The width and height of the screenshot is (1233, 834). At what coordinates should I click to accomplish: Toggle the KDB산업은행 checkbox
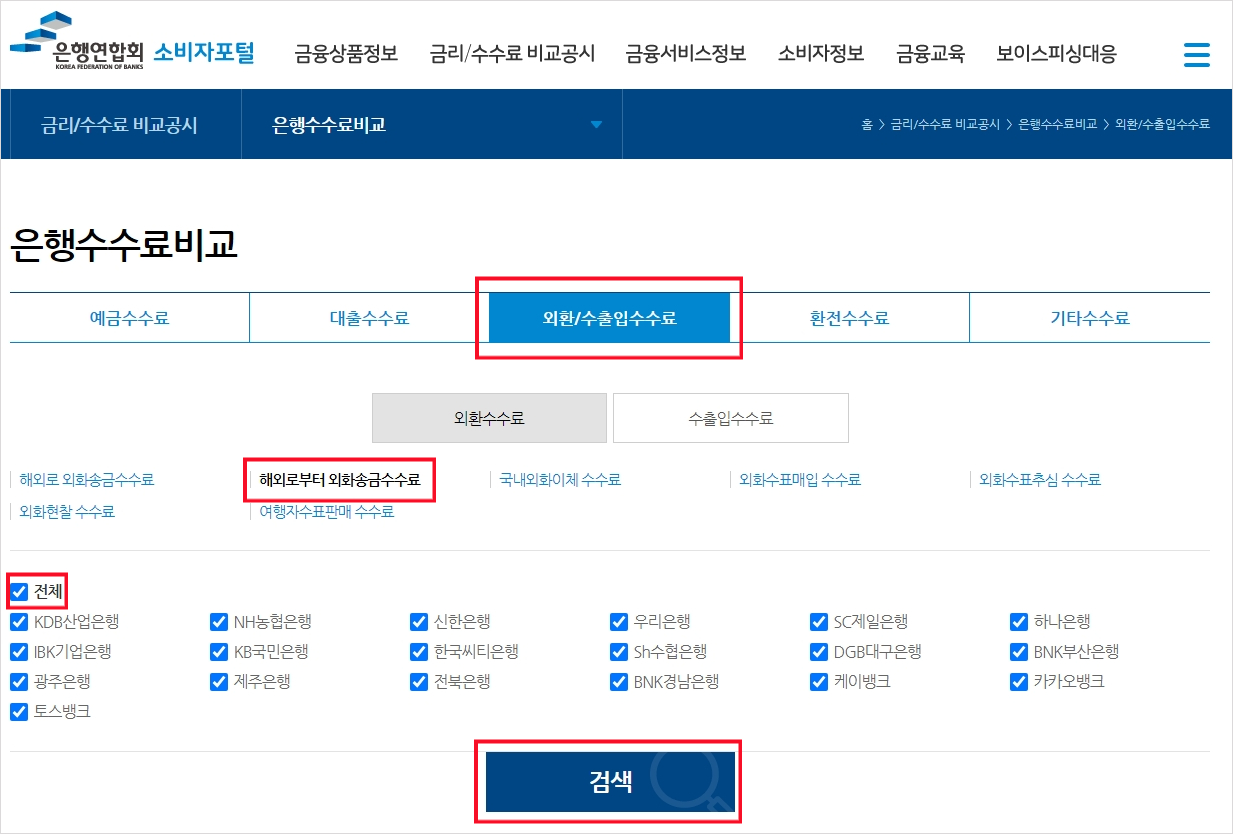pyautogui.click(x=19, y=622)
